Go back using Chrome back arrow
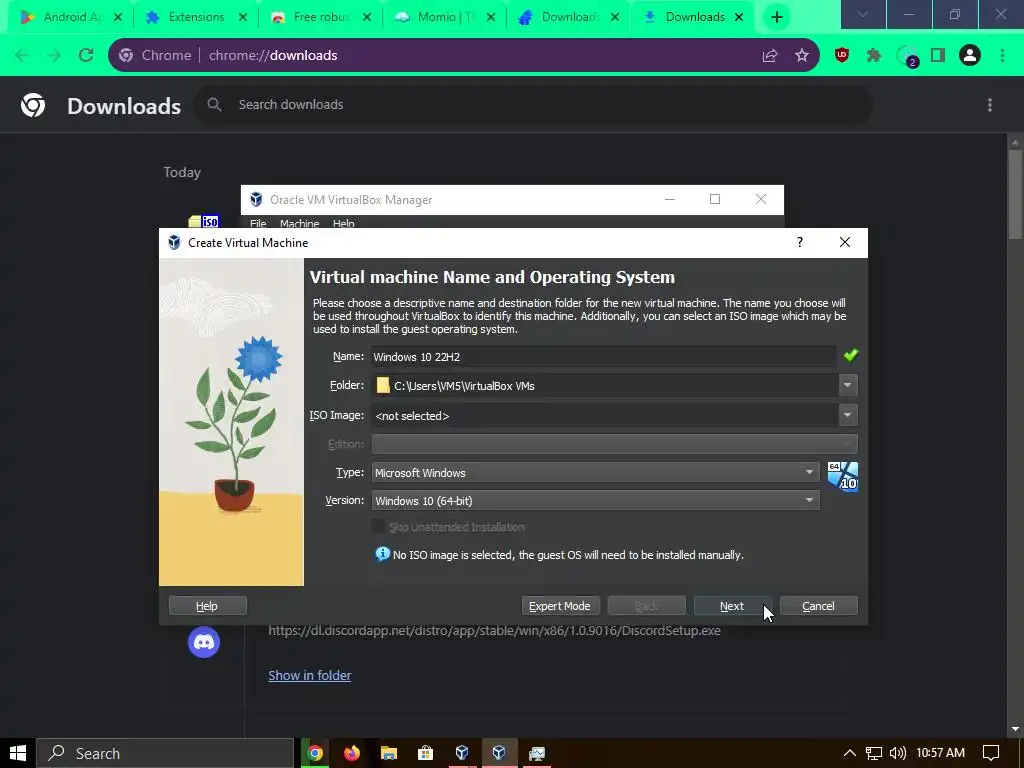The width and height of the screenshot is (1024, 768). click(22, 56)
